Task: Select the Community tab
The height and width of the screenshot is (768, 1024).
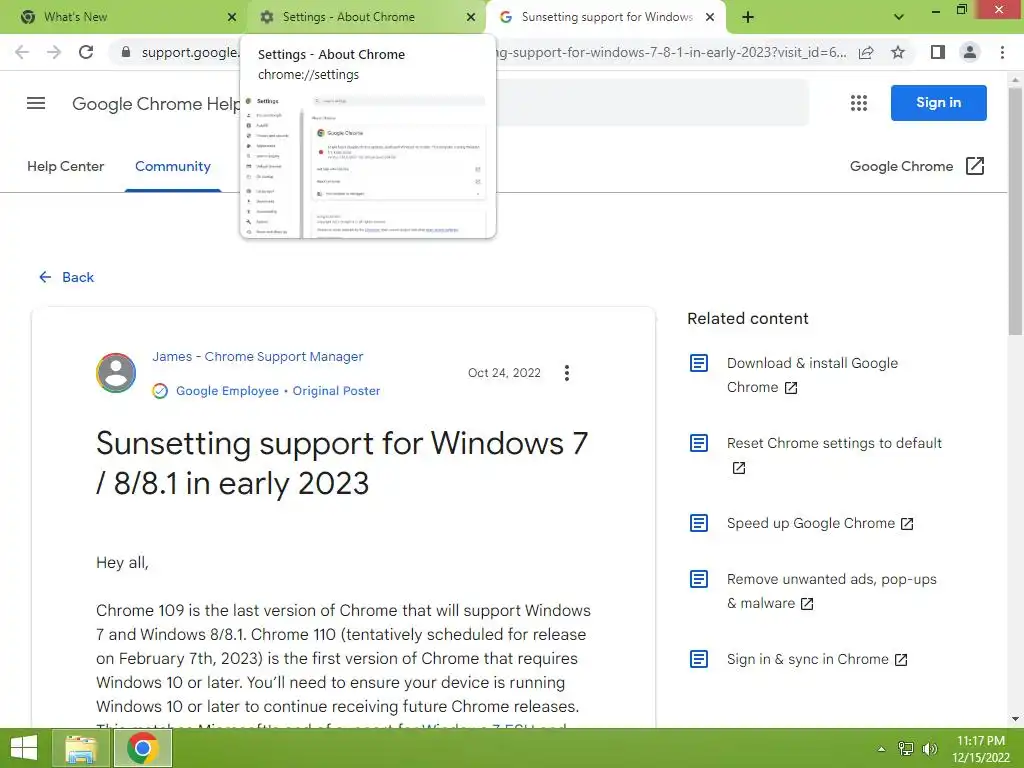Action: 173,167
